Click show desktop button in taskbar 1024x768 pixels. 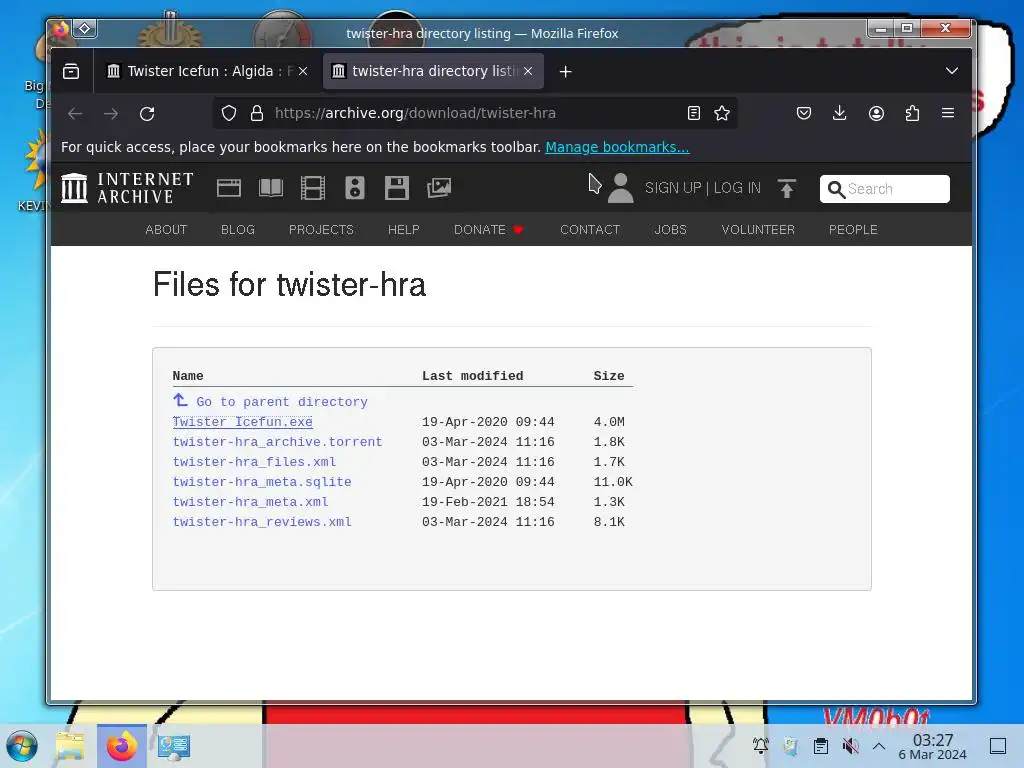click(998, 746)
